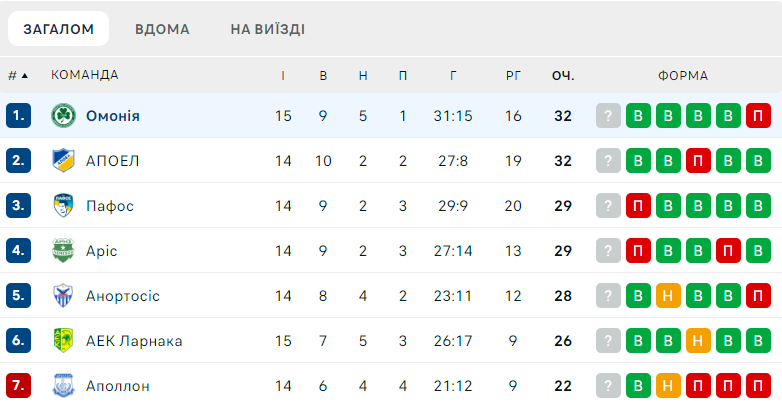Click the АПОЕЛ club crest icon
This screenshot has width=782, height=406.
64,161
